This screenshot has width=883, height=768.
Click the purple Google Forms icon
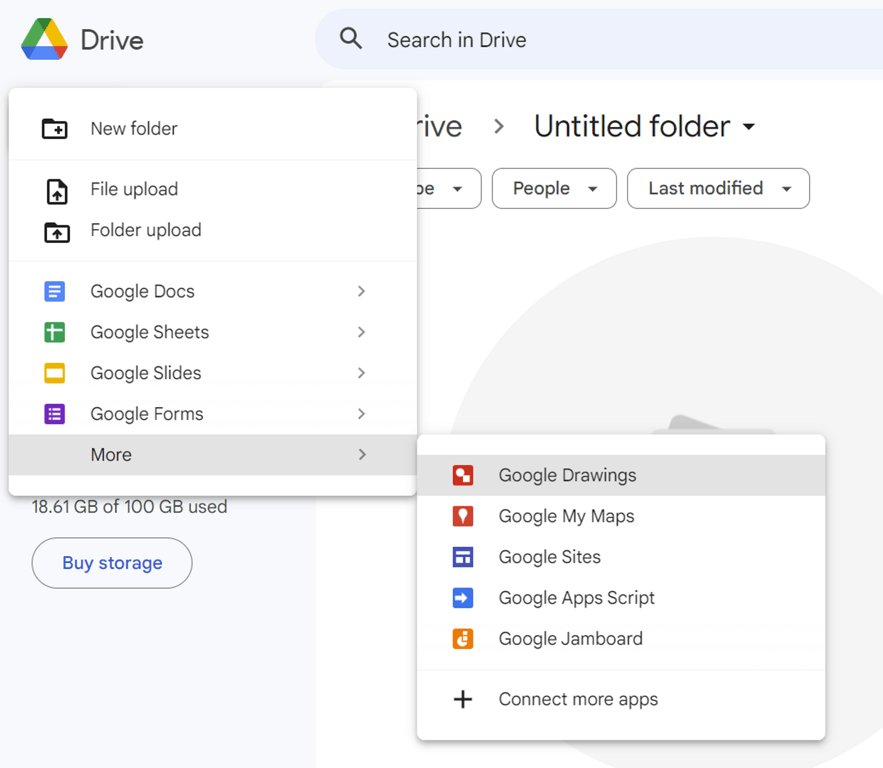point(55,414)
